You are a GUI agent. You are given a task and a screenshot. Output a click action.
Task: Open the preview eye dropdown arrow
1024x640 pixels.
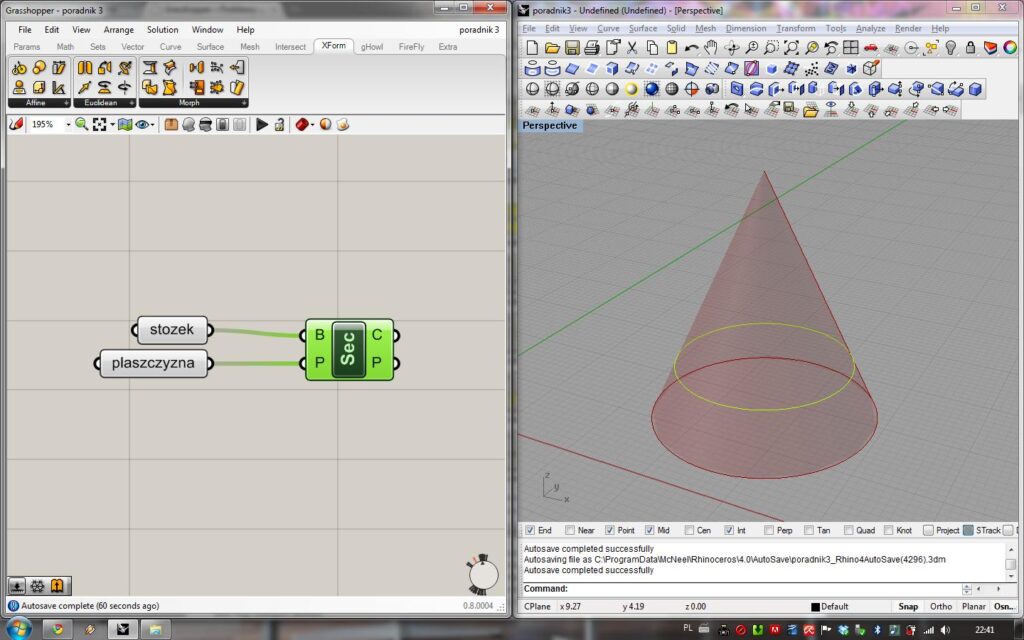153,124
